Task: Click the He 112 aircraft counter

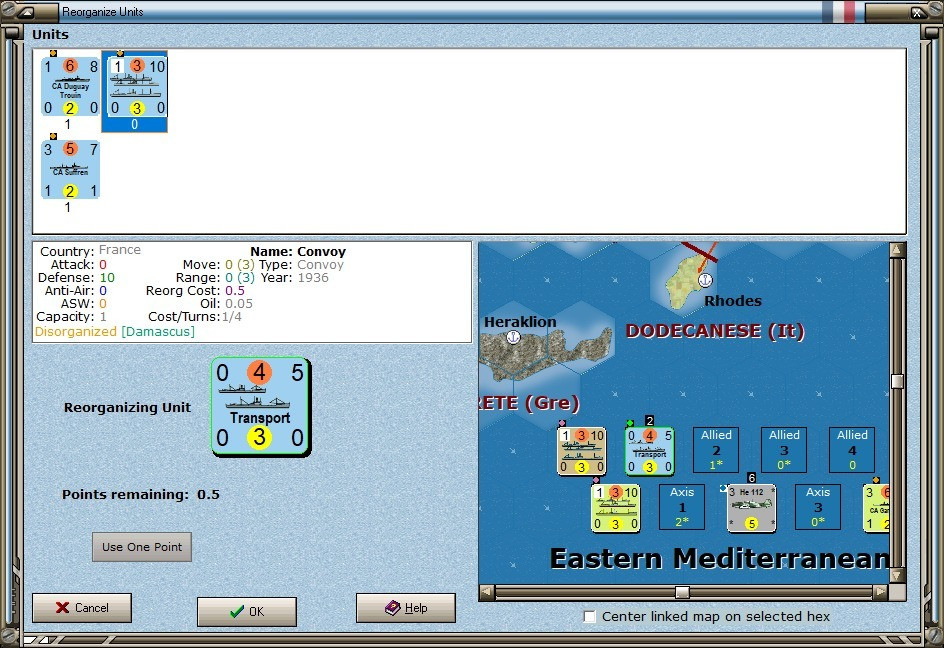Action: (x=751, y=508)
